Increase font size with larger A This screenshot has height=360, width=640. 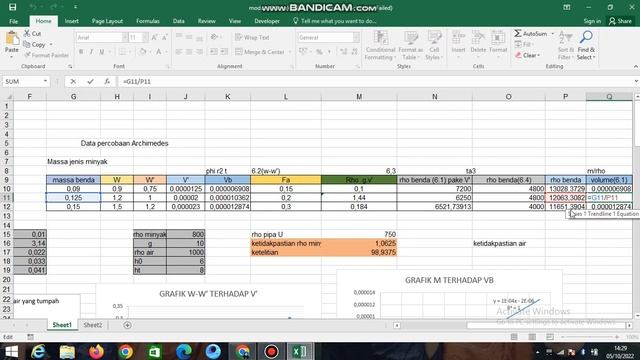pos(154,38)
